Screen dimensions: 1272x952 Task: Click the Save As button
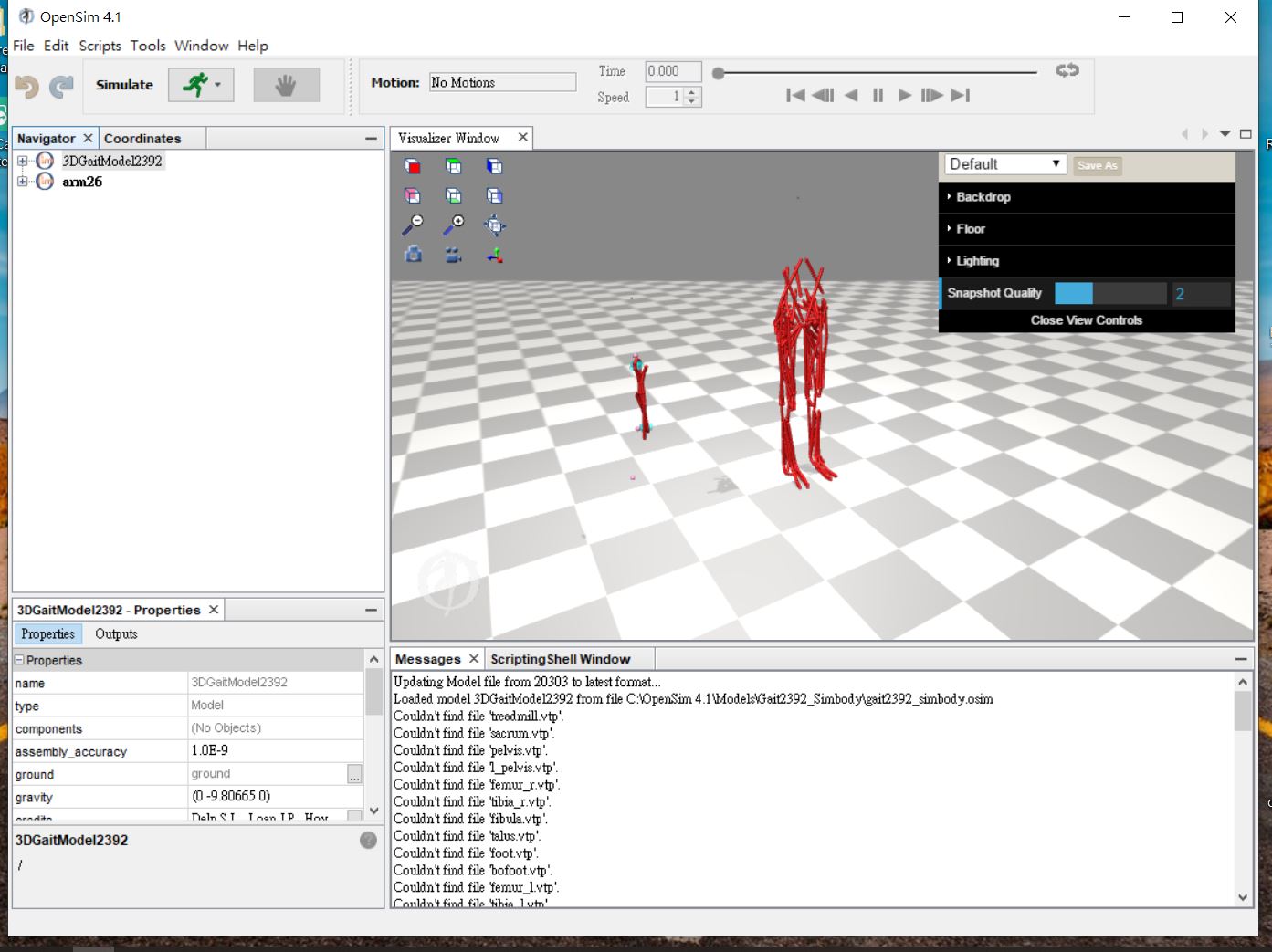[x=1097, y=165]
